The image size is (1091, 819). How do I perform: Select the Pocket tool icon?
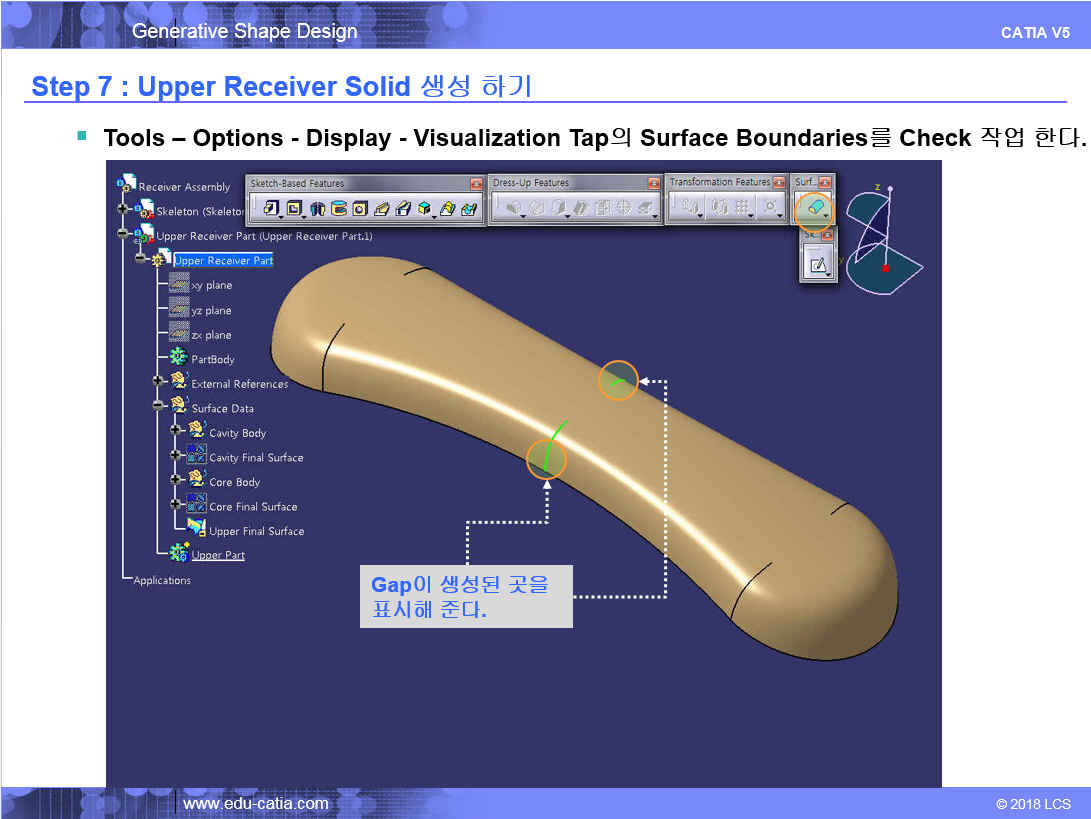294,208
